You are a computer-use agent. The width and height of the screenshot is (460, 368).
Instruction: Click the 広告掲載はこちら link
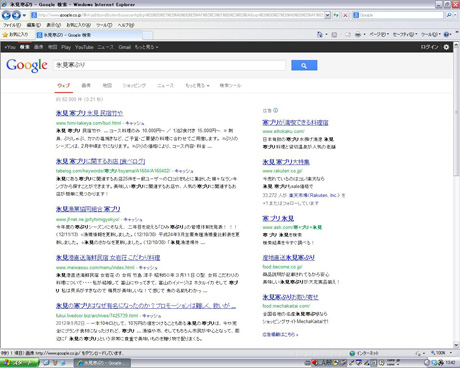click(x=280, y=334)
